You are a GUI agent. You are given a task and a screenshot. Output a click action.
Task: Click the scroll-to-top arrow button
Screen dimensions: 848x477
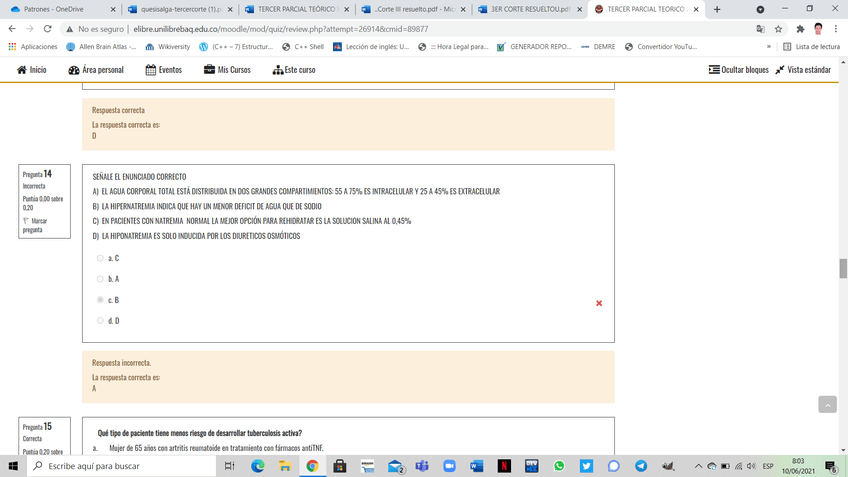tap(827, 405)
